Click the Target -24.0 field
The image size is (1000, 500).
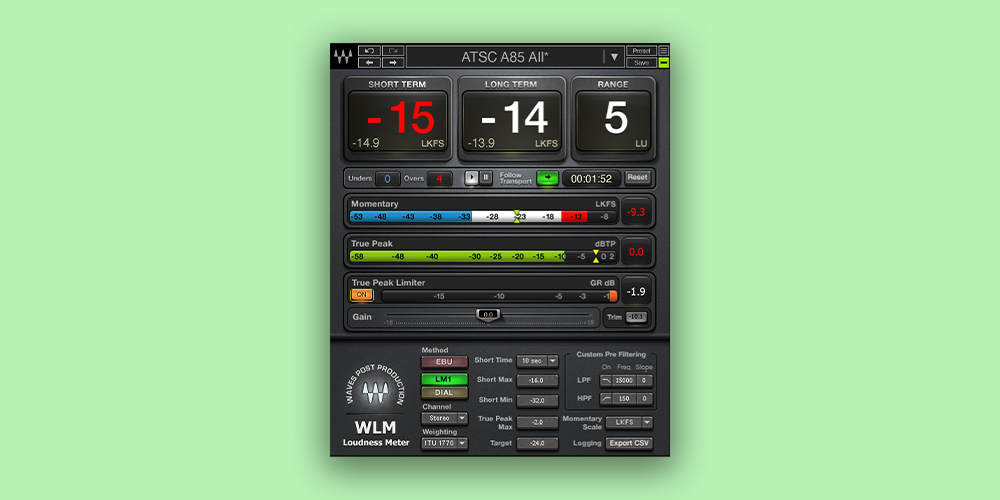point(537,444)
